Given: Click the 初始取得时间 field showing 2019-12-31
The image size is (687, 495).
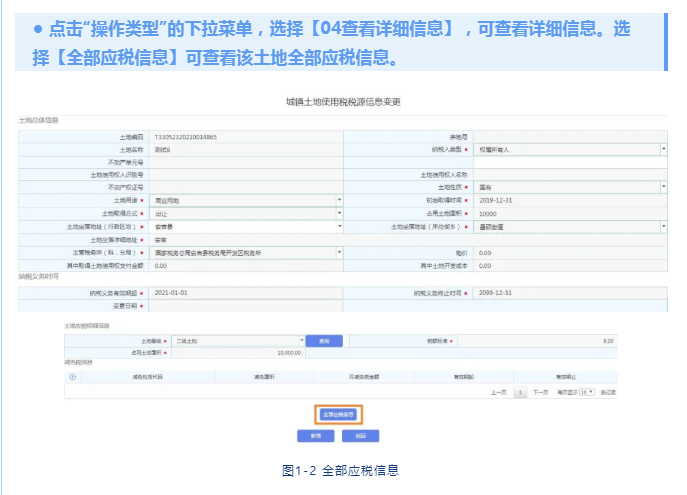Looking at the screenshot, I should (570, 200).
